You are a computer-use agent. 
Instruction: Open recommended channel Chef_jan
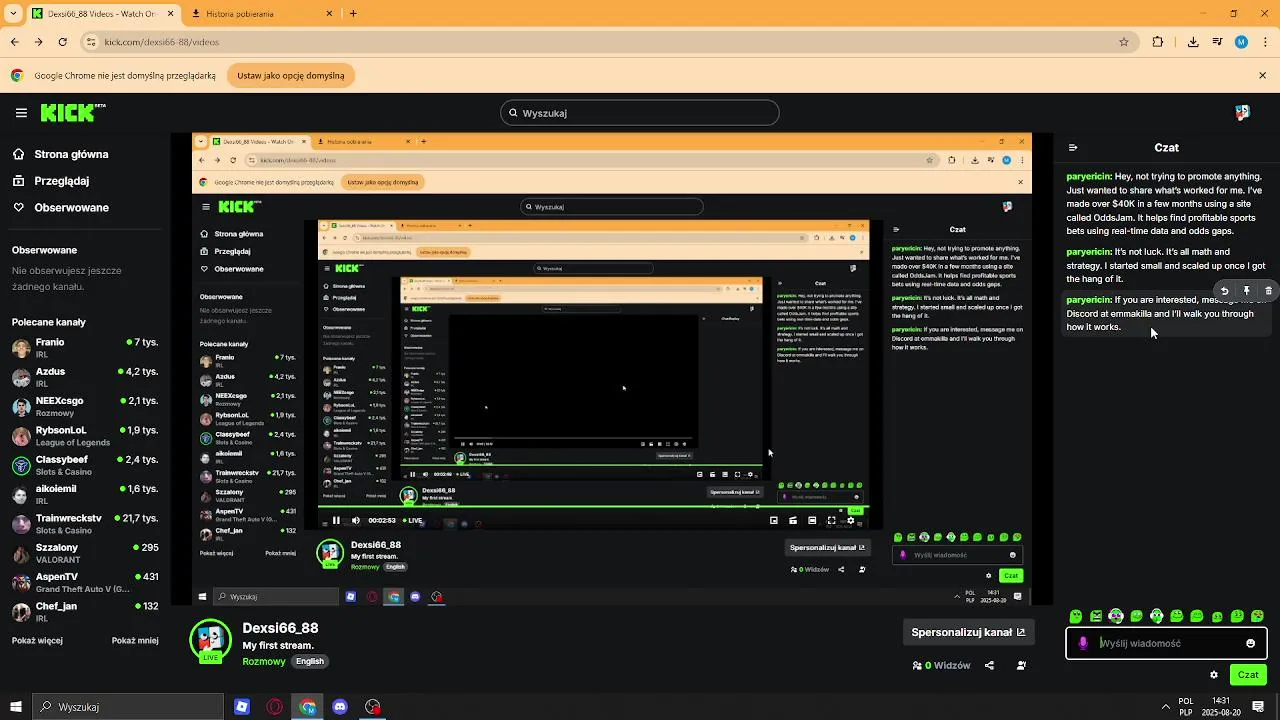(85, 612)
